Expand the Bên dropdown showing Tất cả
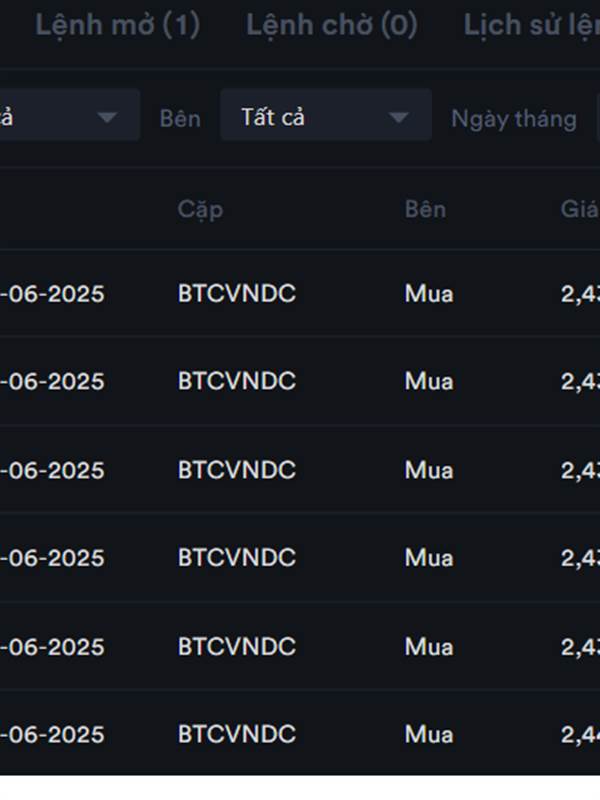This screenshot has width=600, height=800. point(326,115)
